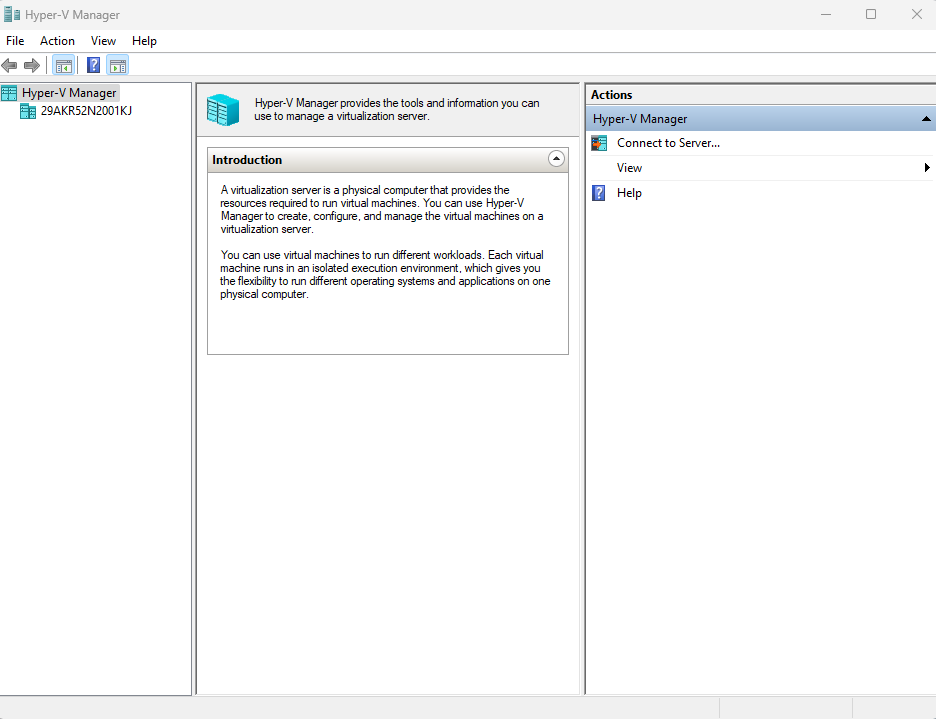Close the Hyper-V Manager window
This screenshot has height=719, width=936.
point(917,14)
